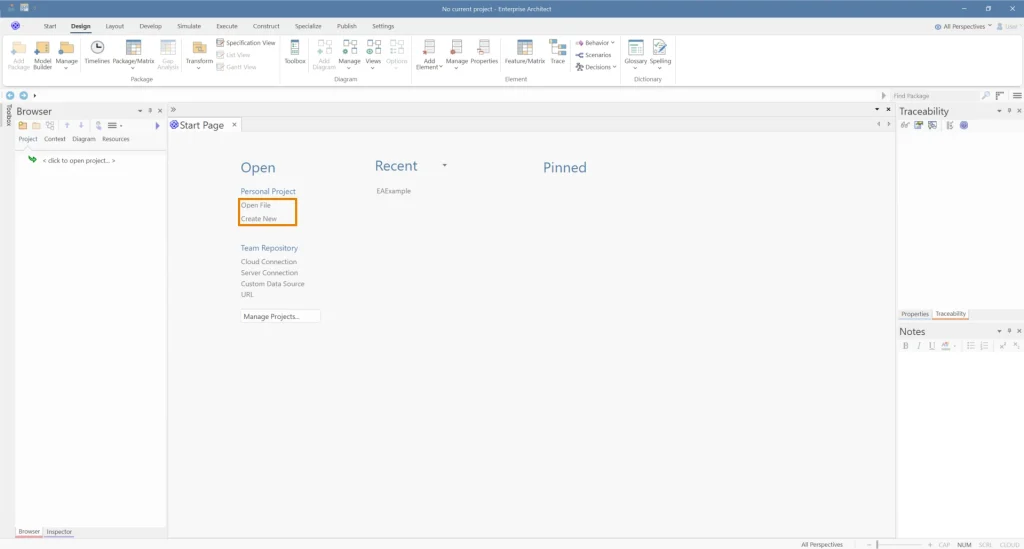Switch to the Inspector tab at bottom

pos(59,532)
